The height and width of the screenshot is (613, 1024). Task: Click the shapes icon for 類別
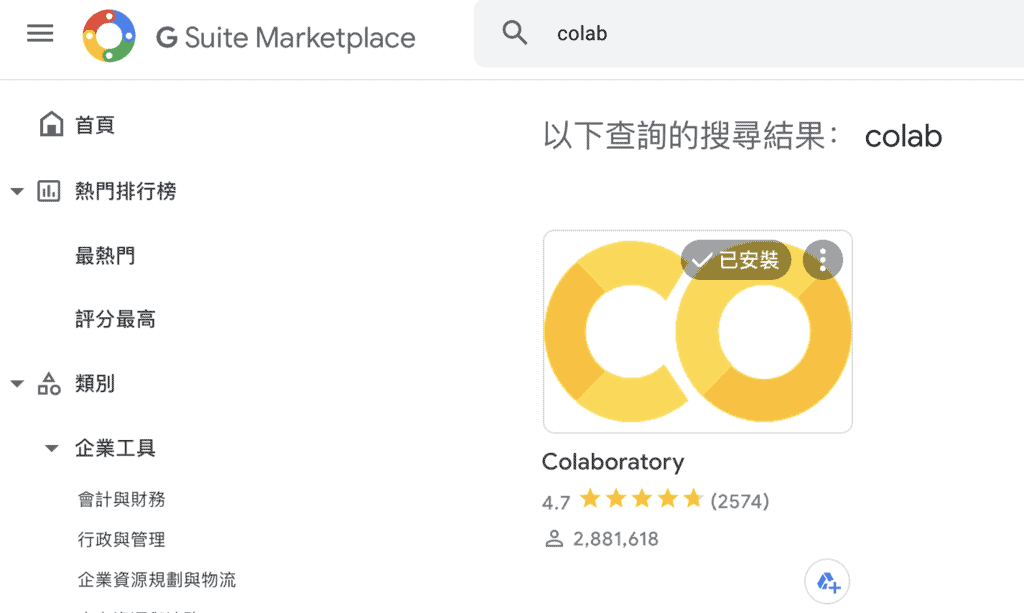click(x=49, y=383)
